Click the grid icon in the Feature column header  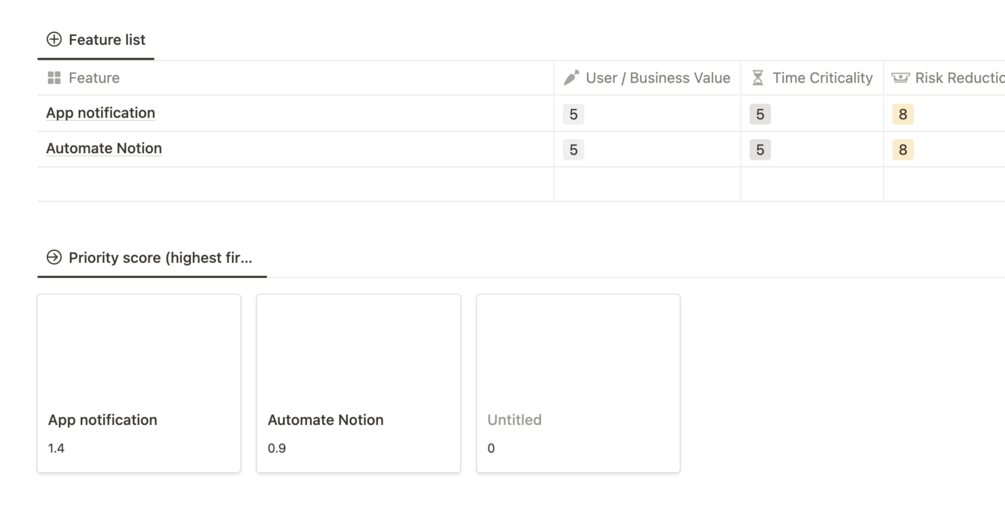pyautogui.click(x=54, y=78)
